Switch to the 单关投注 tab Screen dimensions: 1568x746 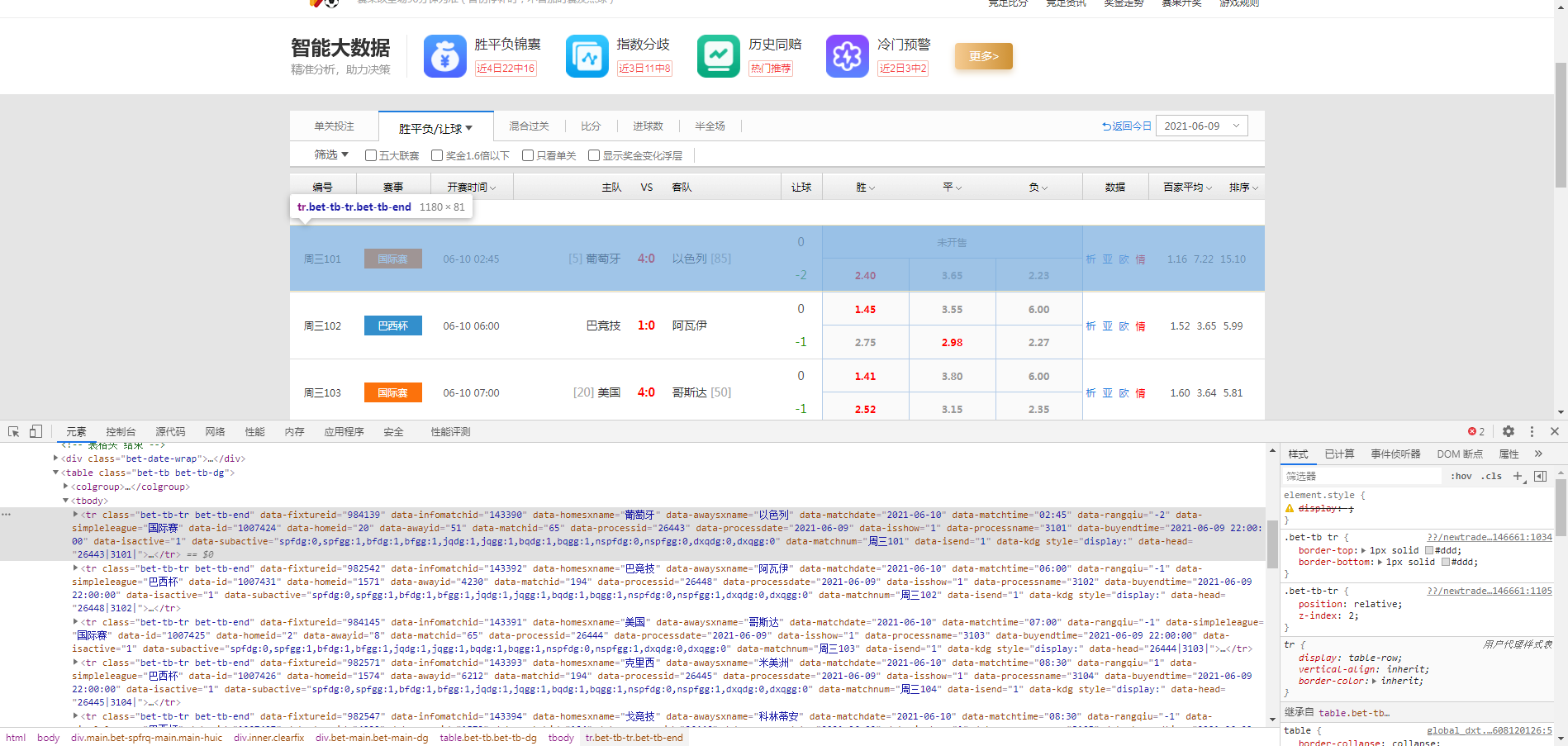click(334, 126)
